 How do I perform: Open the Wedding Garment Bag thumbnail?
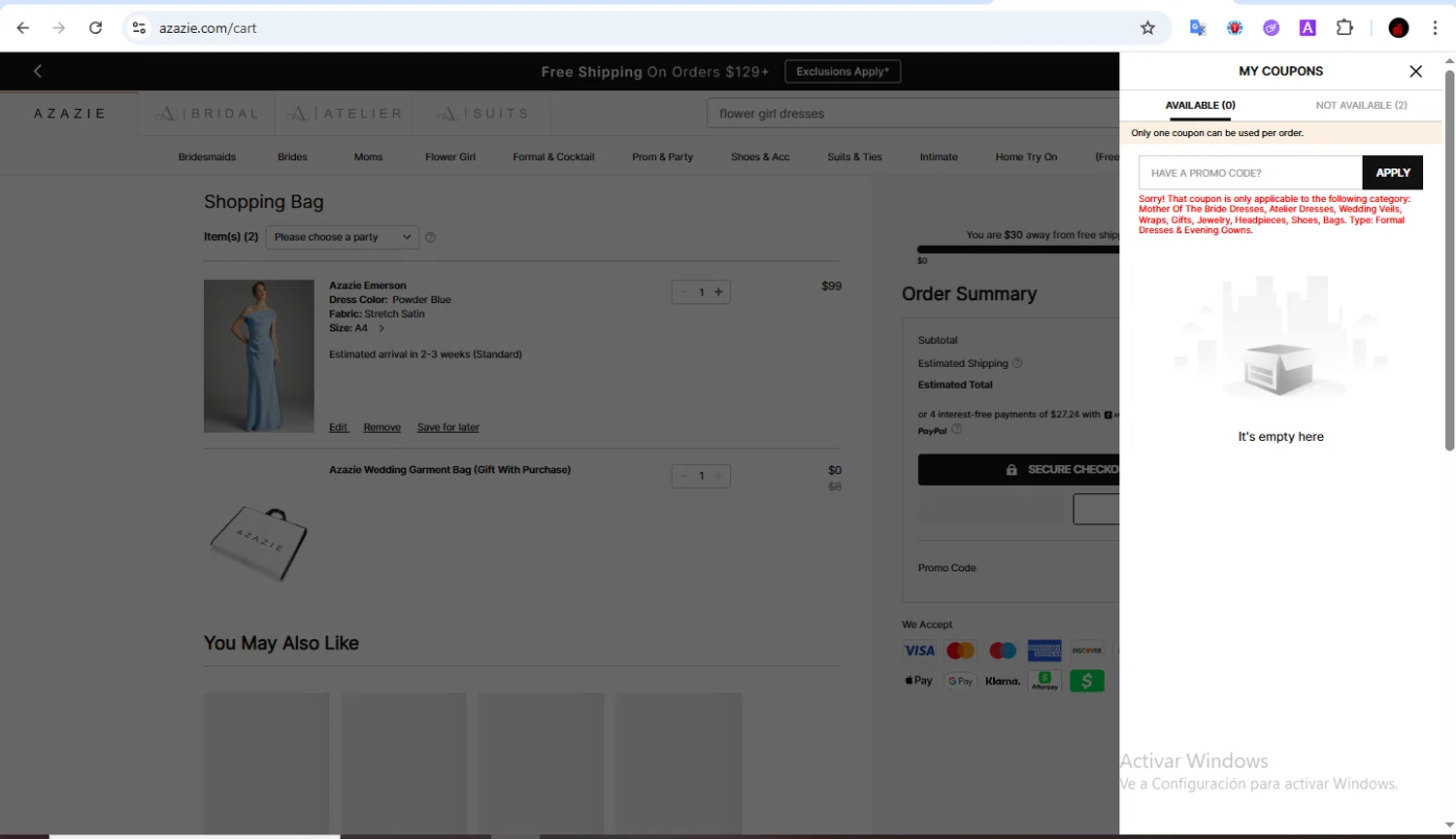(258, 542)
